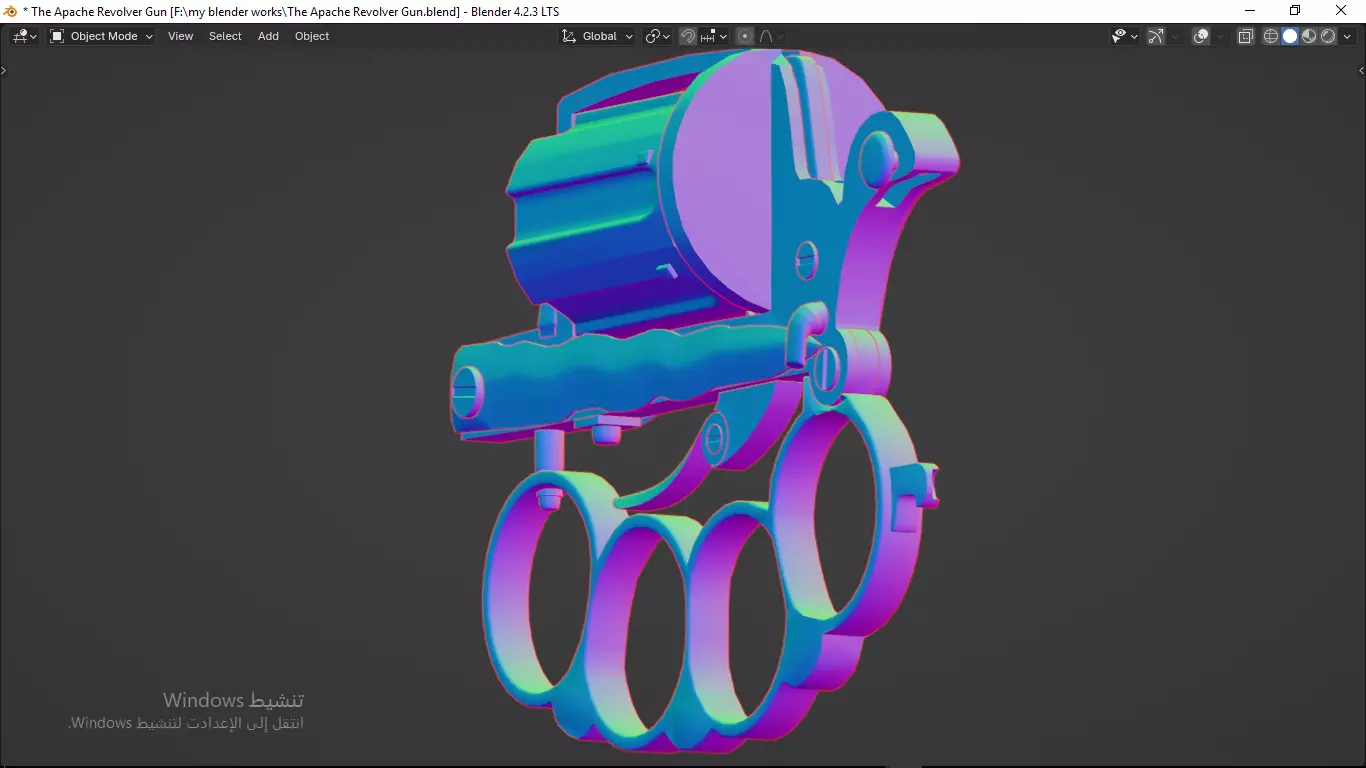Close the Blender window
The height and width of the screenshot is (768, 1366).
tap(1341, 10)
